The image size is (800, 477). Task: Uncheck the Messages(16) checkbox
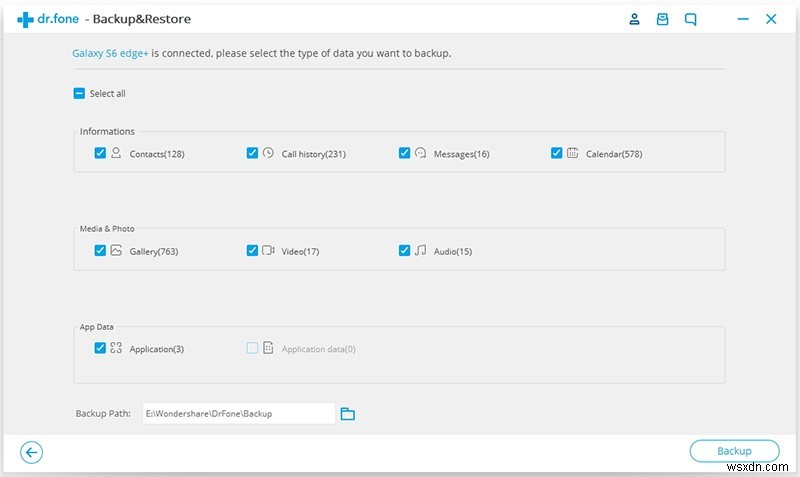point(404,153)
